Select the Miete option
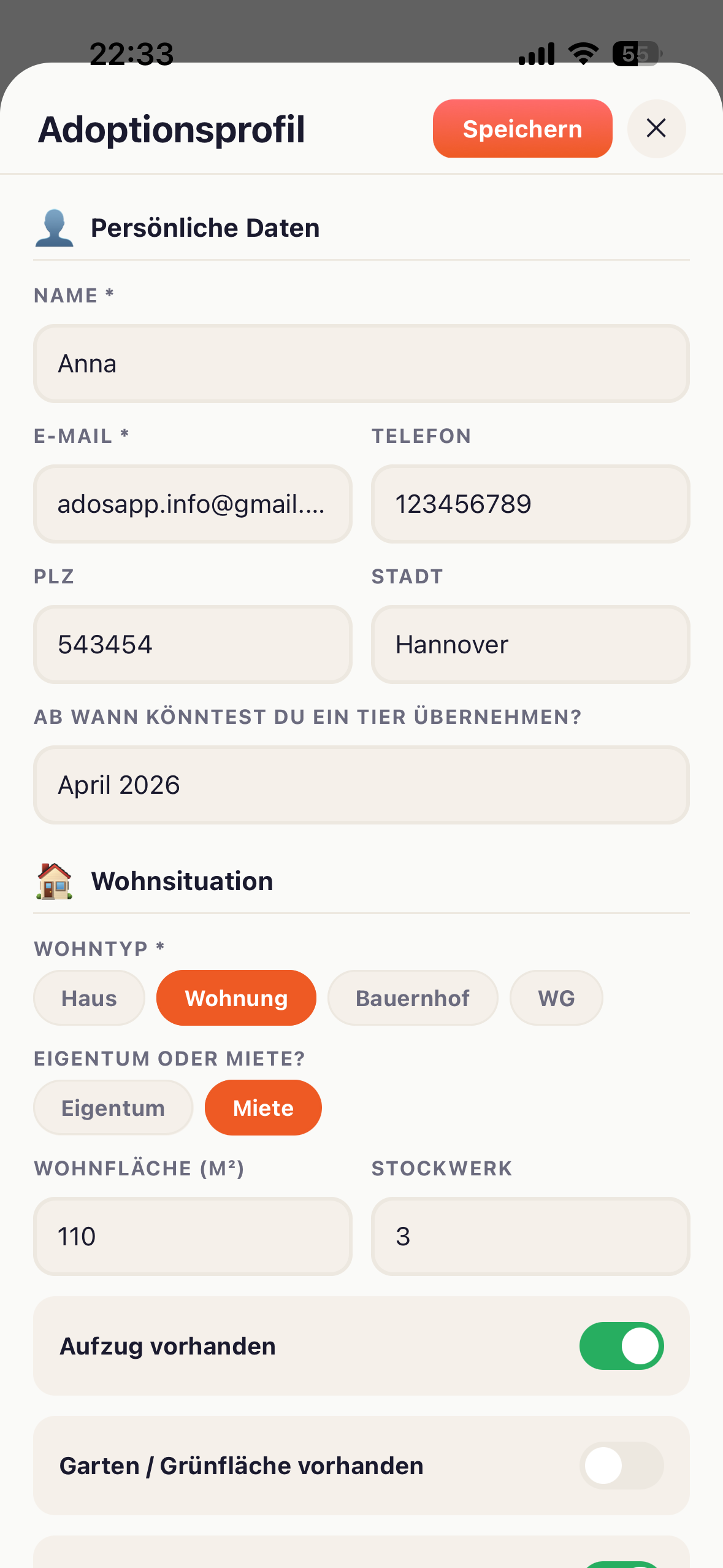The height and width of the screenshot is (1568, 723). (263, 1108)
